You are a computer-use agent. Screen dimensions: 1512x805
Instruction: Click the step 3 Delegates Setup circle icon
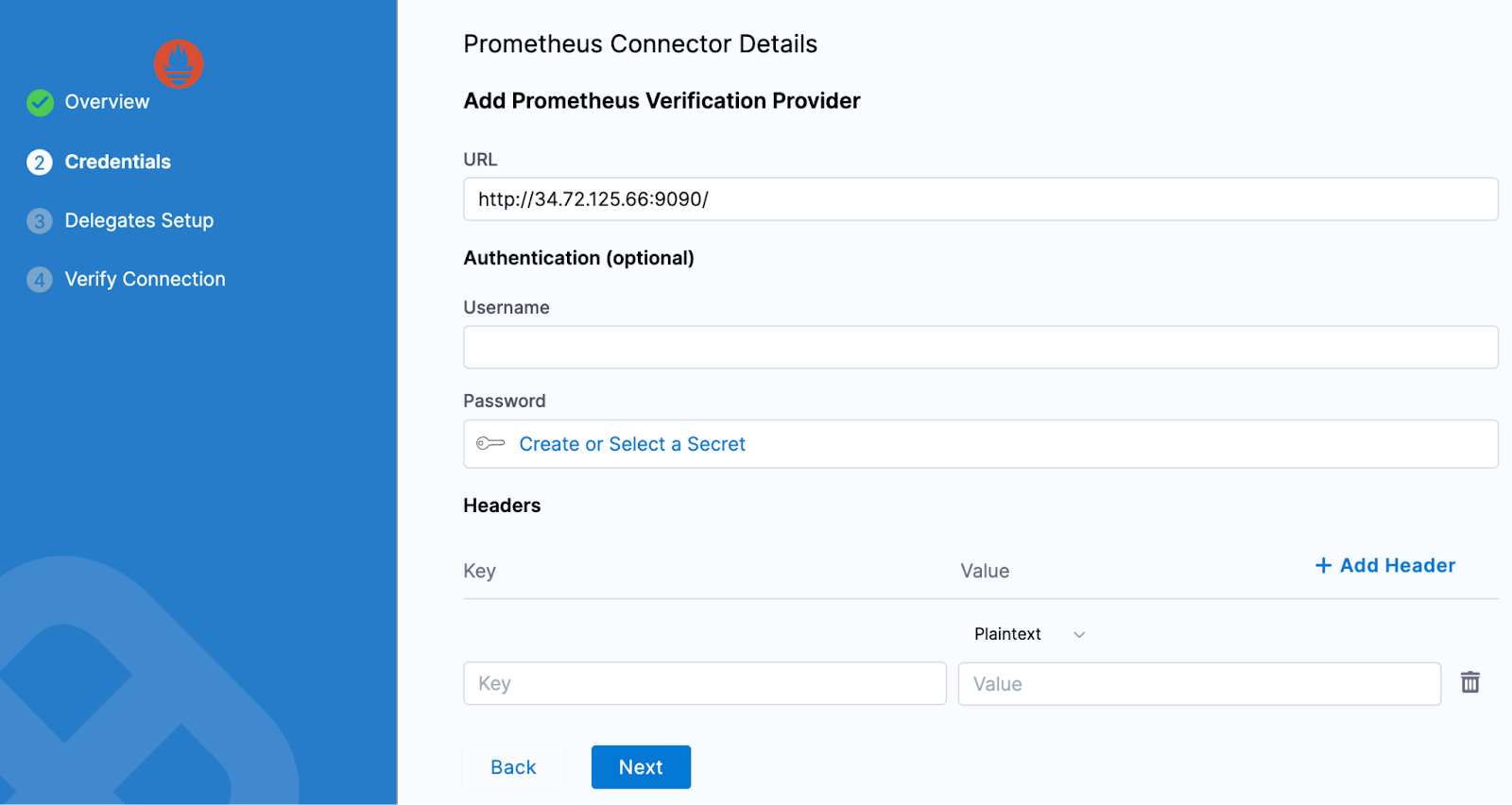click(x=39, y=221)
